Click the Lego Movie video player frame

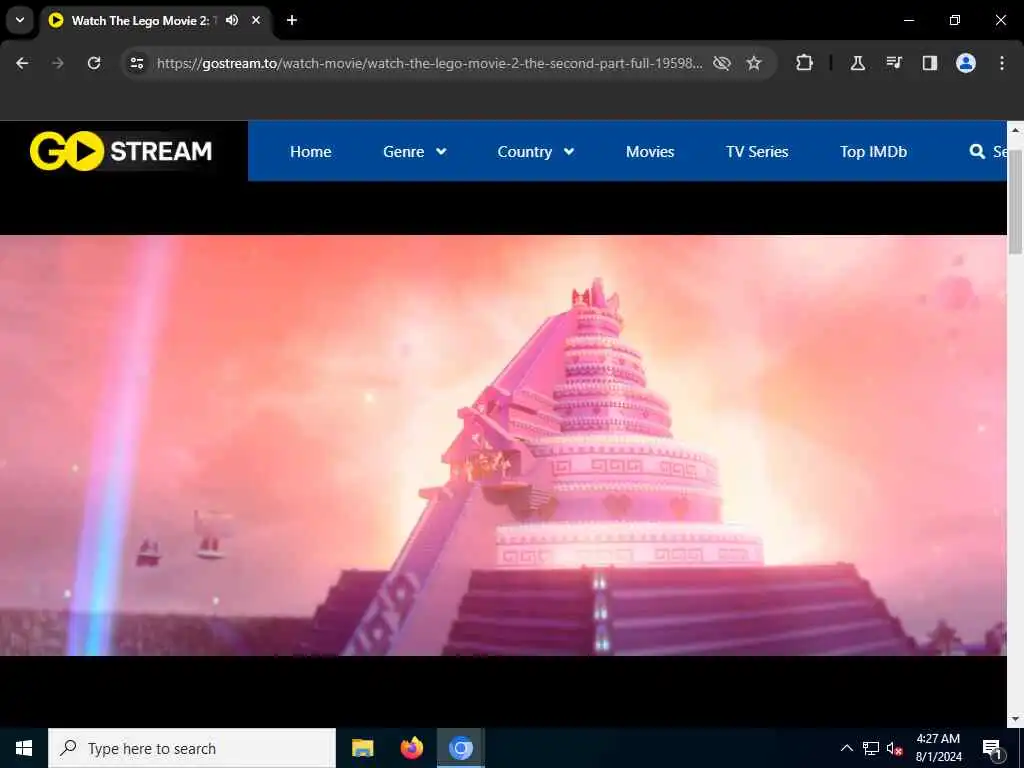click(503, 445)
